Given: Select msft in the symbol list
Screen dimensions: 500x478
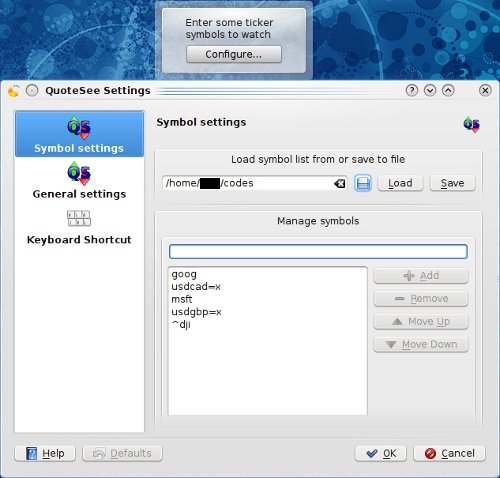Looking at the screenshot, I should (x=268, y=299).
